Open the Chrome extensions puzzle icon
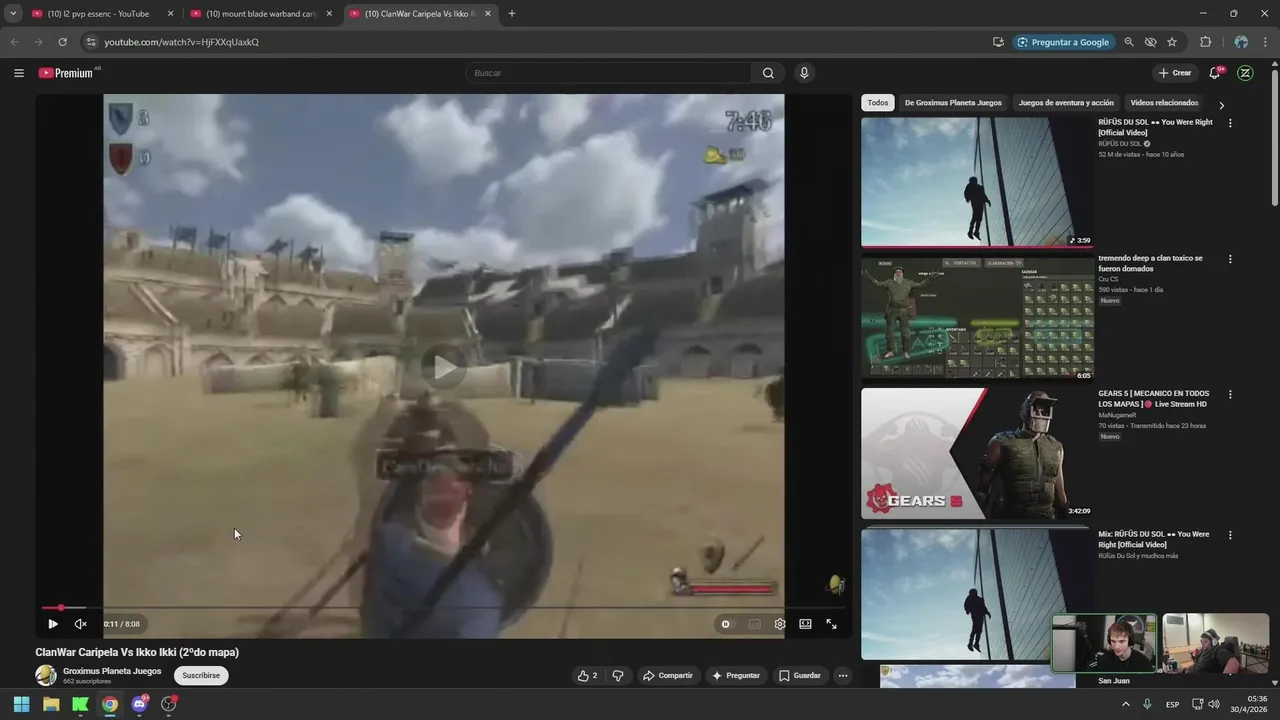The height and width of the screenshot is (720, 1280). pyautogui.click(x=1205, y=42)
